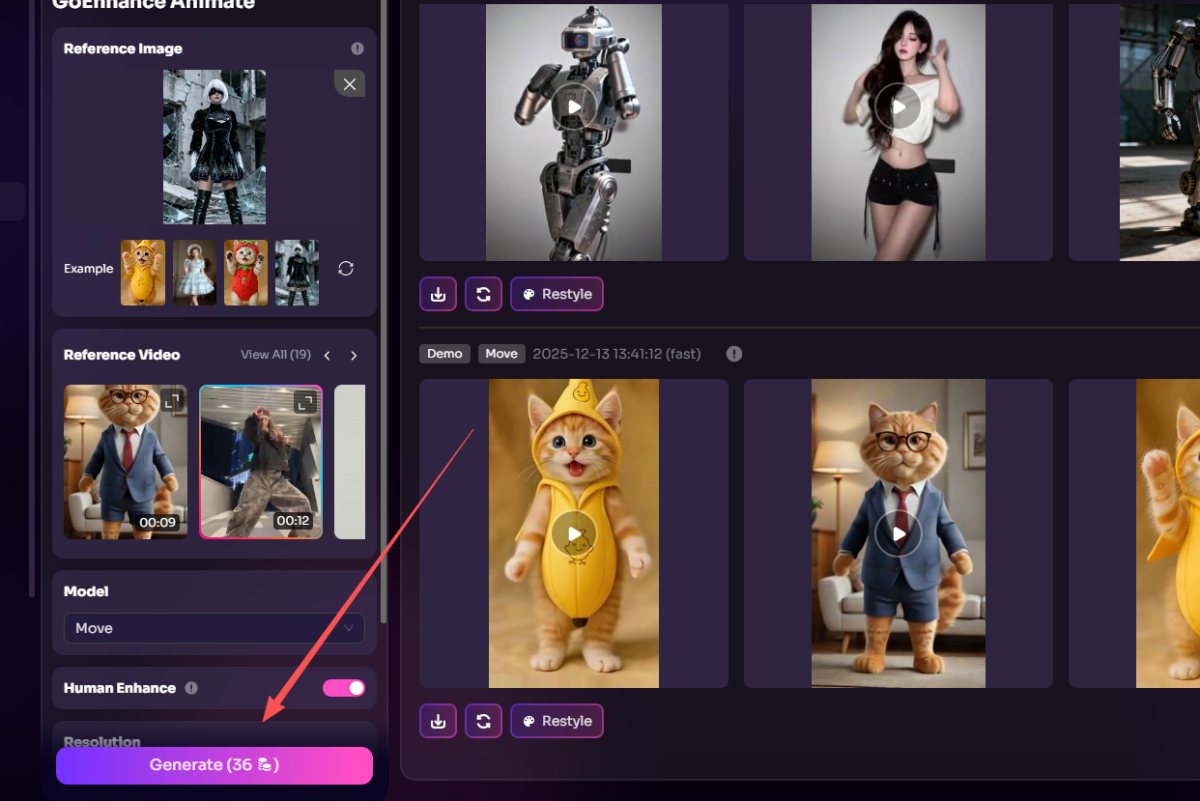This screenshot has width=1200, height=801.
Task: Play the banana costume kitten video
Action: point(573,534)
